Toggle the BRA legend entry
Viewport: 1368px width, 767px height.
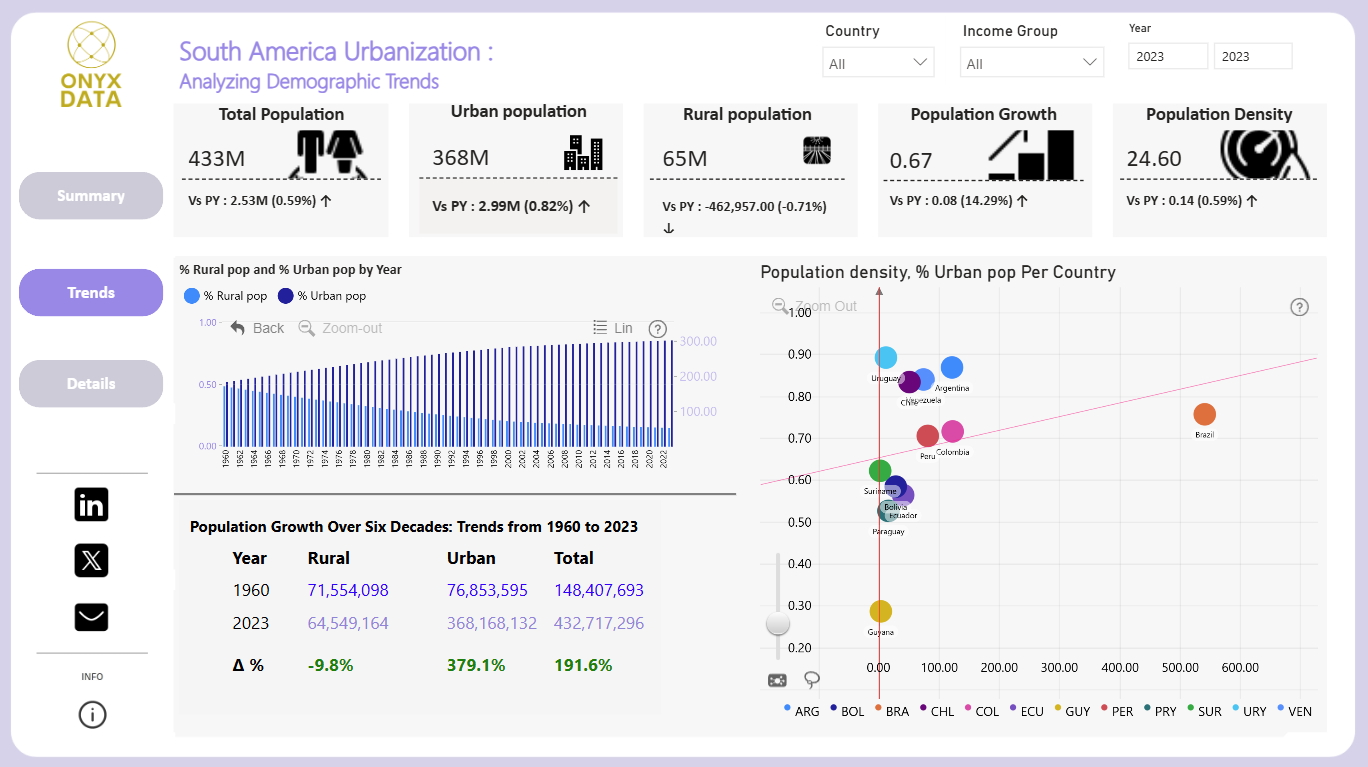tap(892, 711)
